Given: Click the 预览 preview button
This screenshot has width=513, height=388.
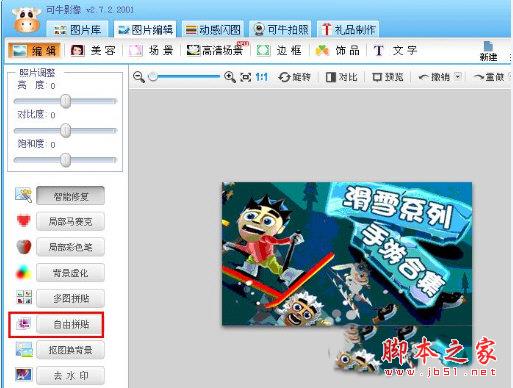Looking at the screenshot, I should (388, 77).
